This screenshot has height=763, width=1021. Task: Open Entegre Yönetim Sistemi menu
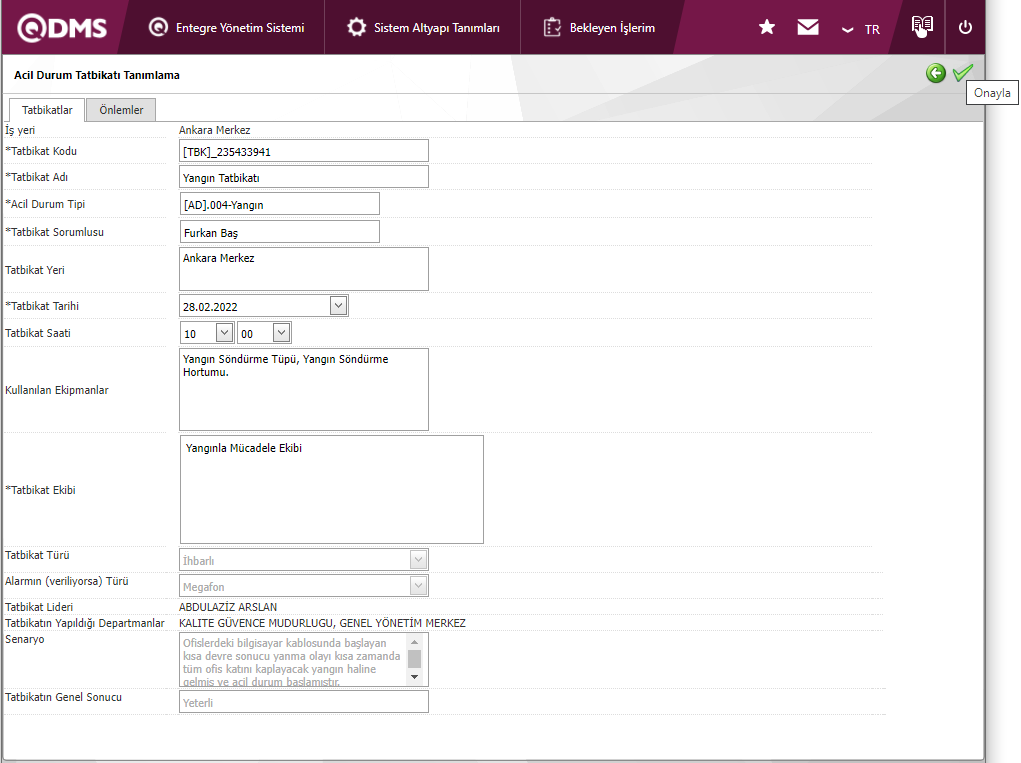click(x=227, y=28)
